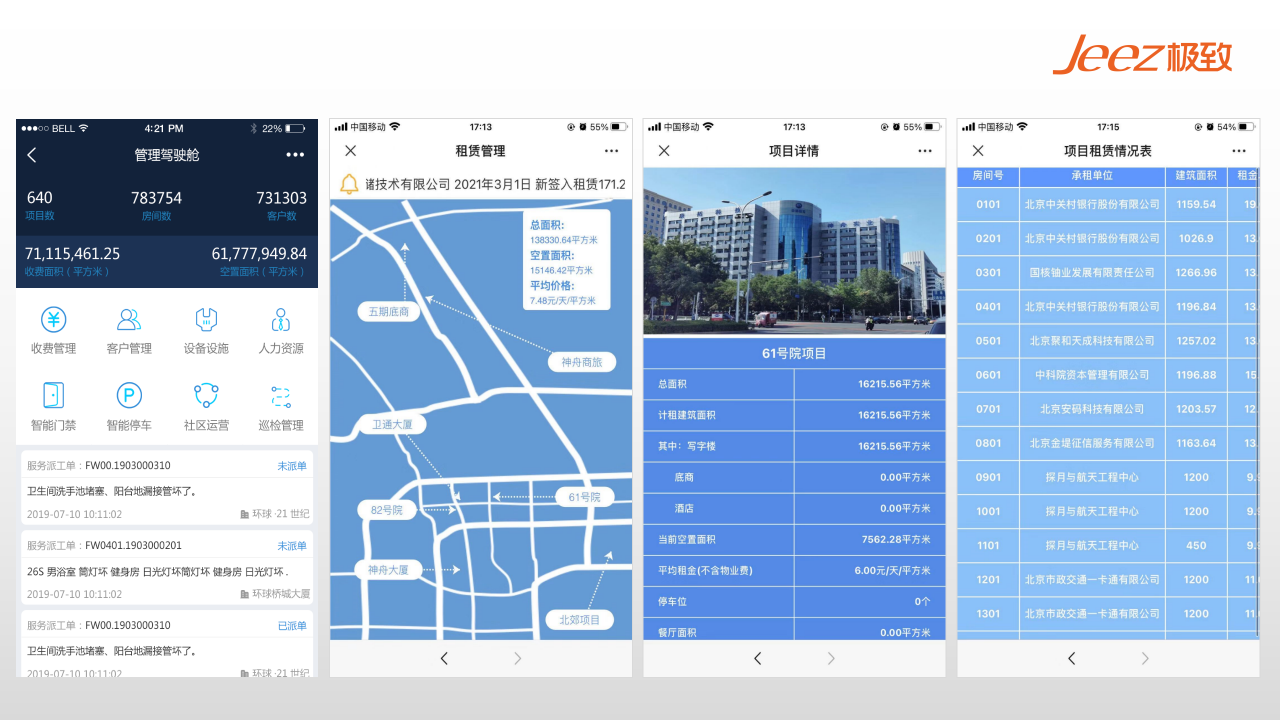The height and width of the screenshot is (720, 1280).
Task: Click 61,777,949.84 空置面积 value
Action: click(259, 254)
